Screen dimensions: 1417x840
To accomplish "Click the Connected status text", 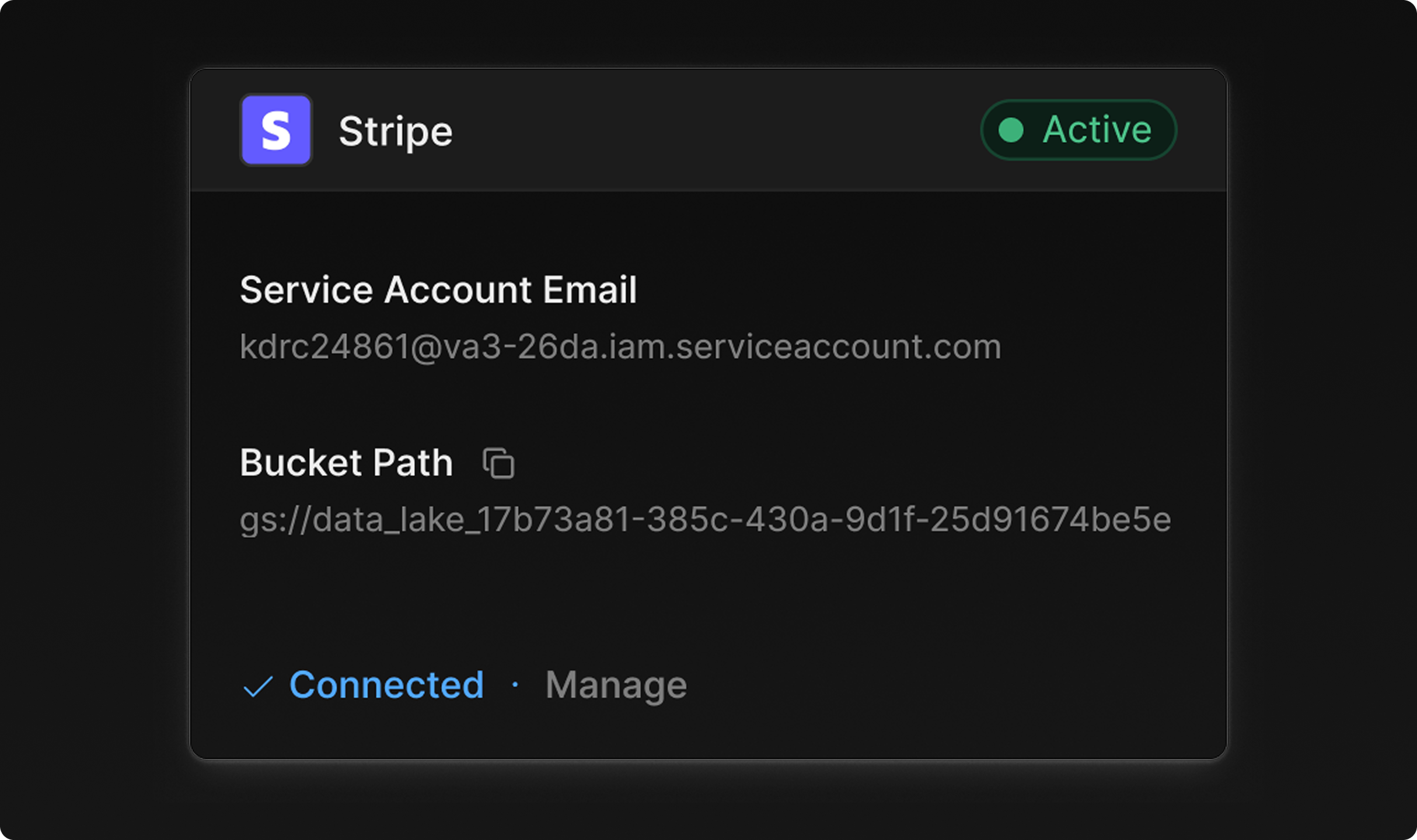I will pos(386,685).
